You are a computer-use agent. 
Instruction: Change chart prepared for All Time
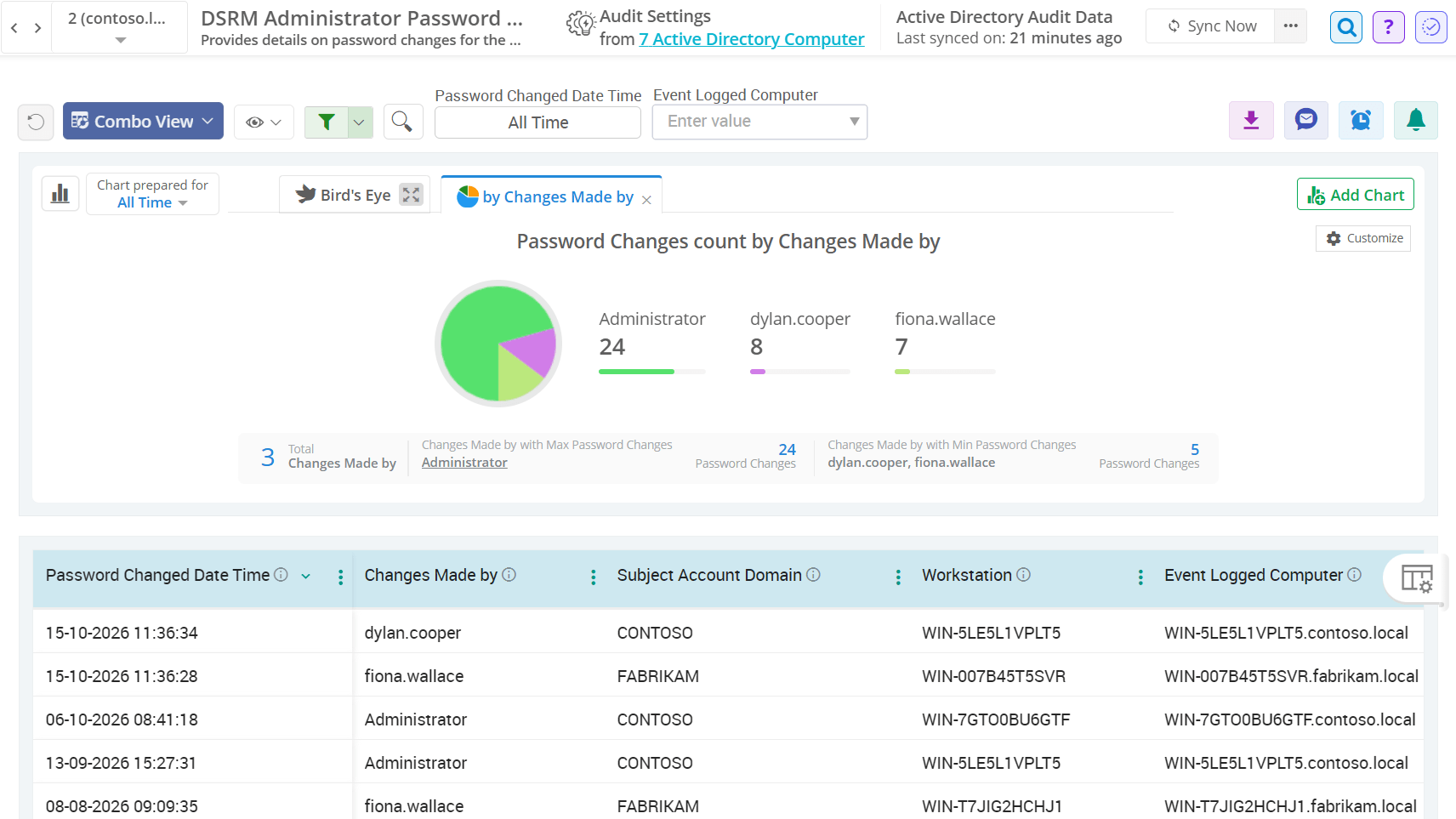(152, 202)
